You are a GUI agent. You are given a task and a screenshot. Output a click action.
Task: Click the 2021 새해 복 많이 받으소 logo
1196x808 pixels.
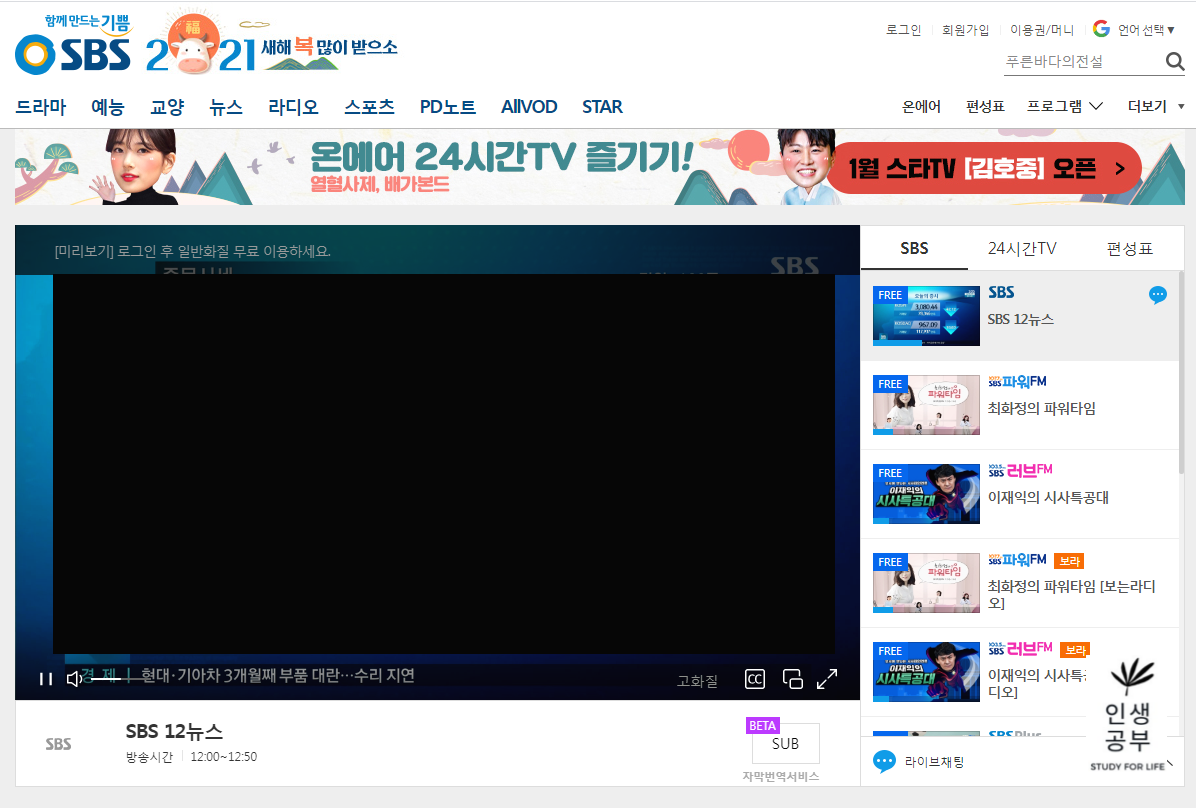pyautogui.click(x=272, y=43)
